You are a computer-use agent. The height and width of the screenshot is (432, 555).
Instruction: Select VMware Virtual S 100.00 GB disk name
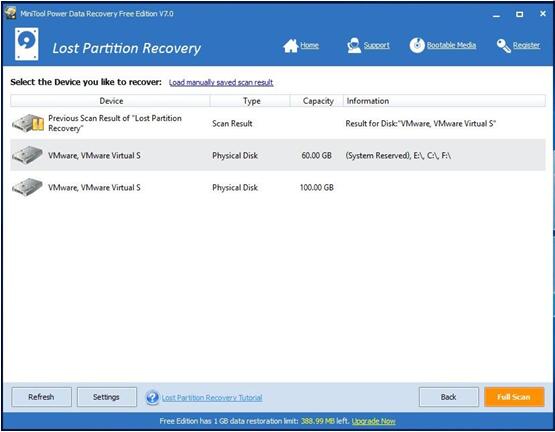[94, 187]
